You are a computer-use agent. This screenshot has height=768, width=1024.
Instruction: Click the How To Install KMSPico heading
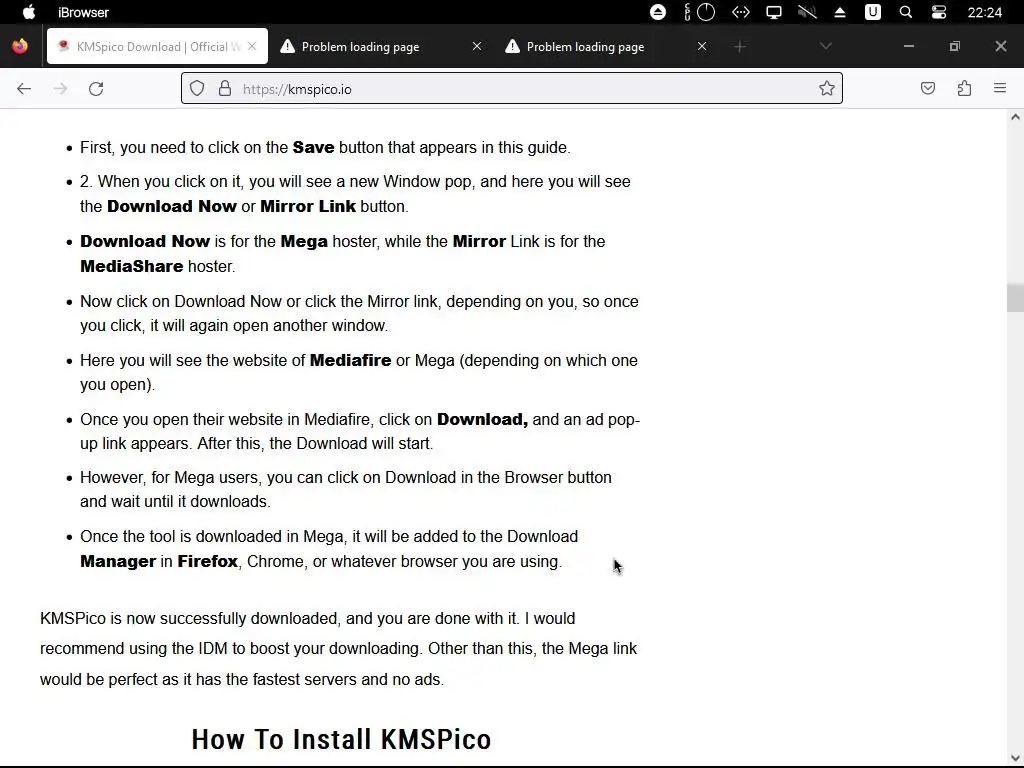[x=341, y=740]
